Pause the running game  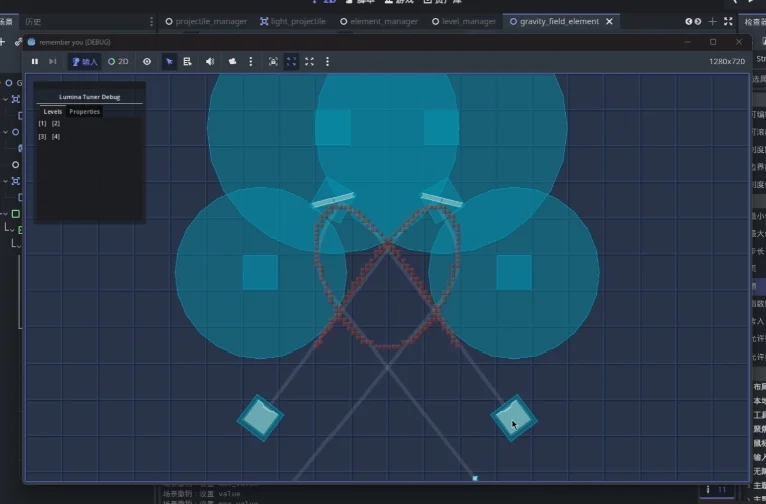coord(35,61)
